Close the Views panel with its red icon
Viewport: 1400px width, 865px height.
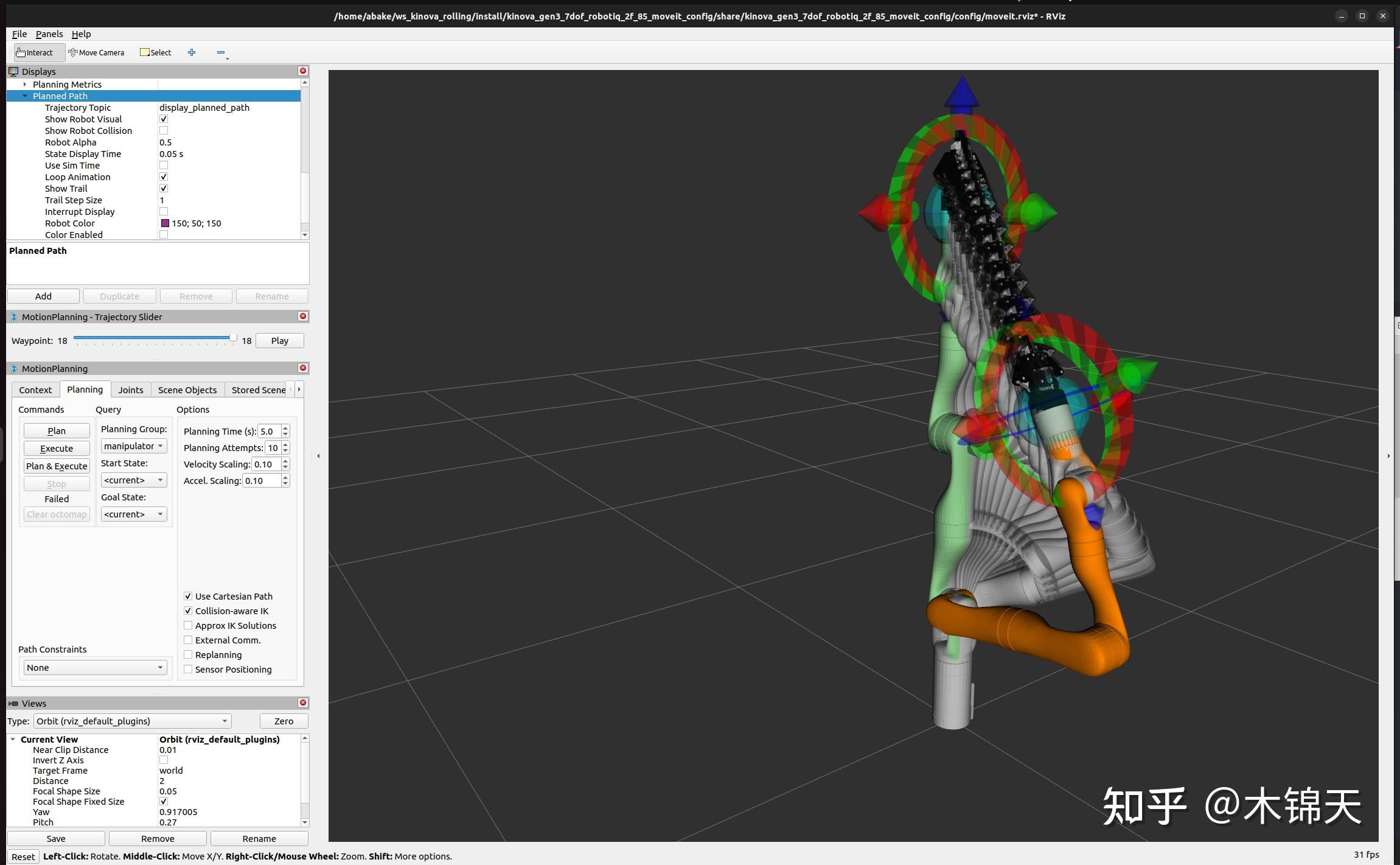303,702
